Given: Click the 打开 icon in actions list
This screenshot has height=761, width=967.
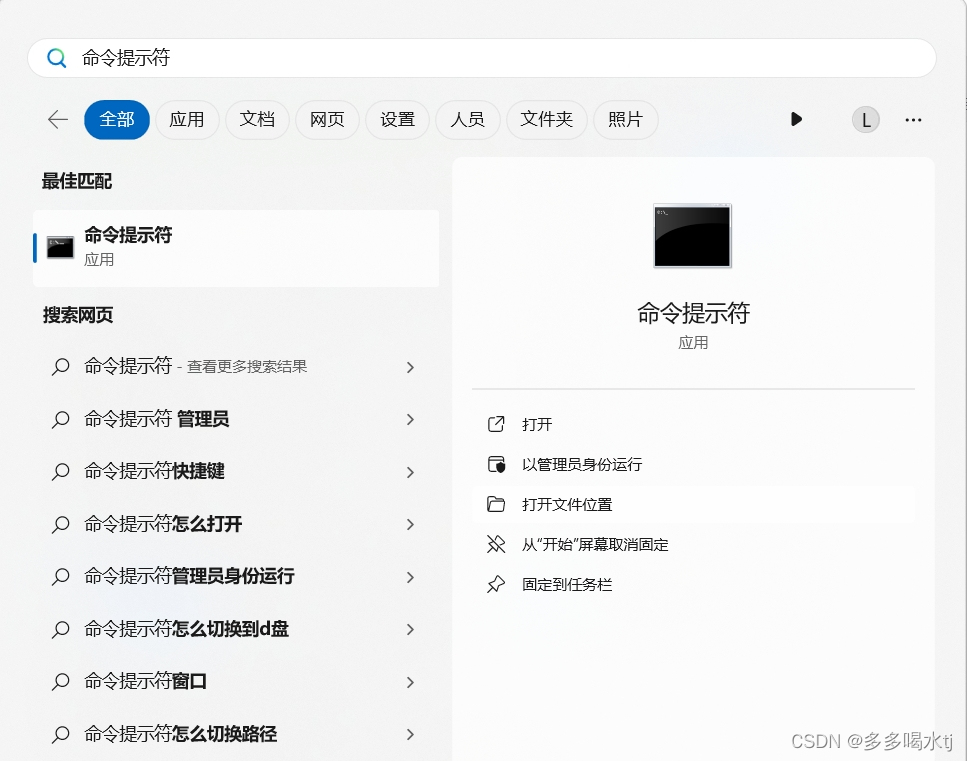Looking at the screenshot, I should tap(496, 424).
